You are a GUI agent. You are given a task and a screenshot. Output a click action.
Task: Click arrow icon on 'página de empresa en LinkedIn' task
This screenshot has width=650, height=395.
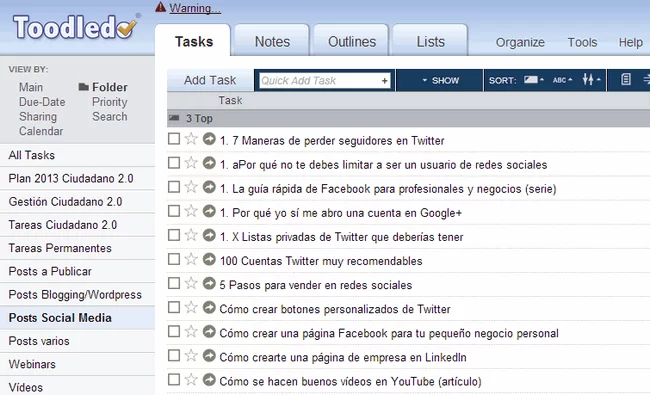click(209, 355)
